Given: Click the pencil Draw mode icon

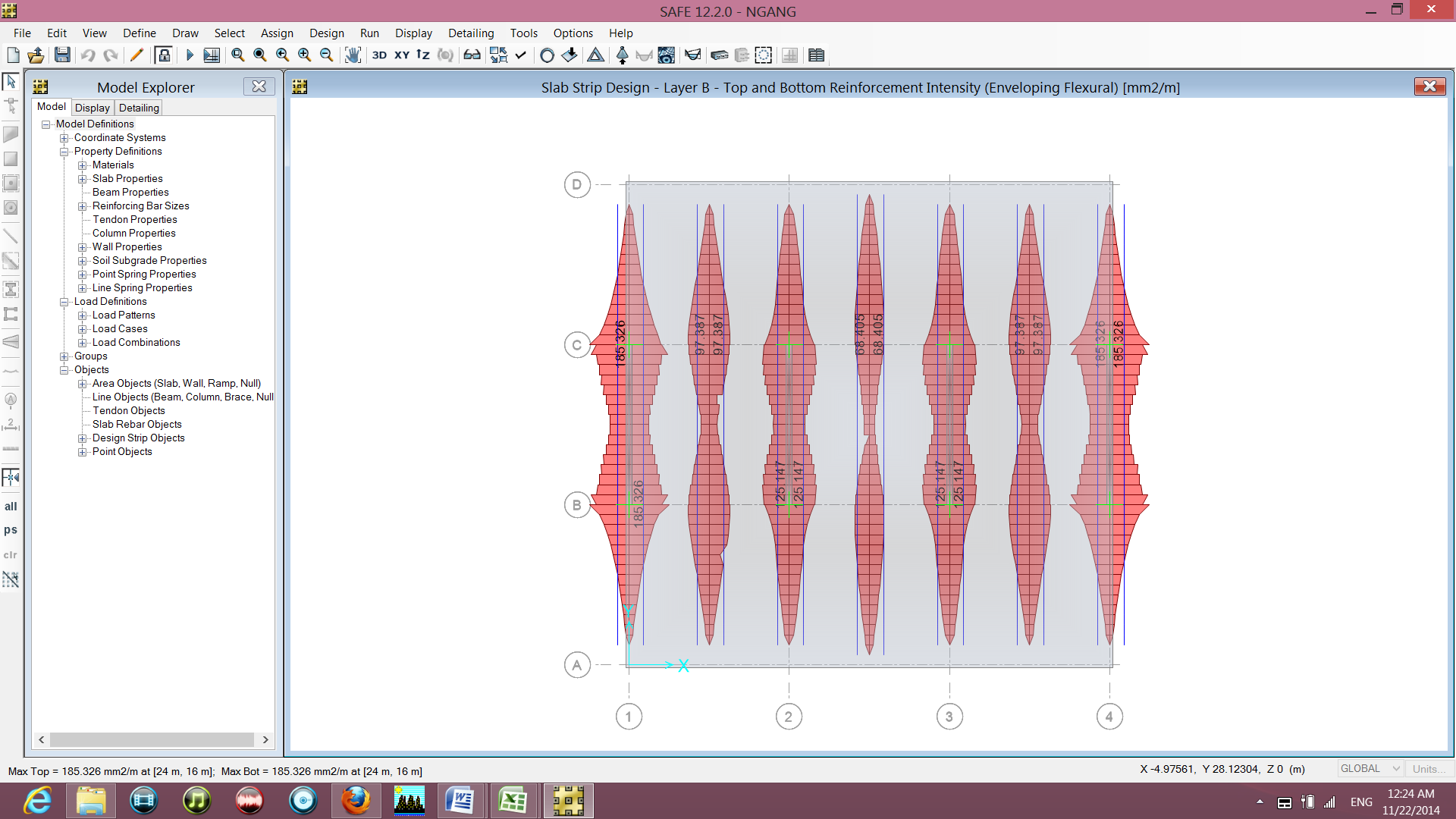Looking at the screenshot, I should click(136, 55).
